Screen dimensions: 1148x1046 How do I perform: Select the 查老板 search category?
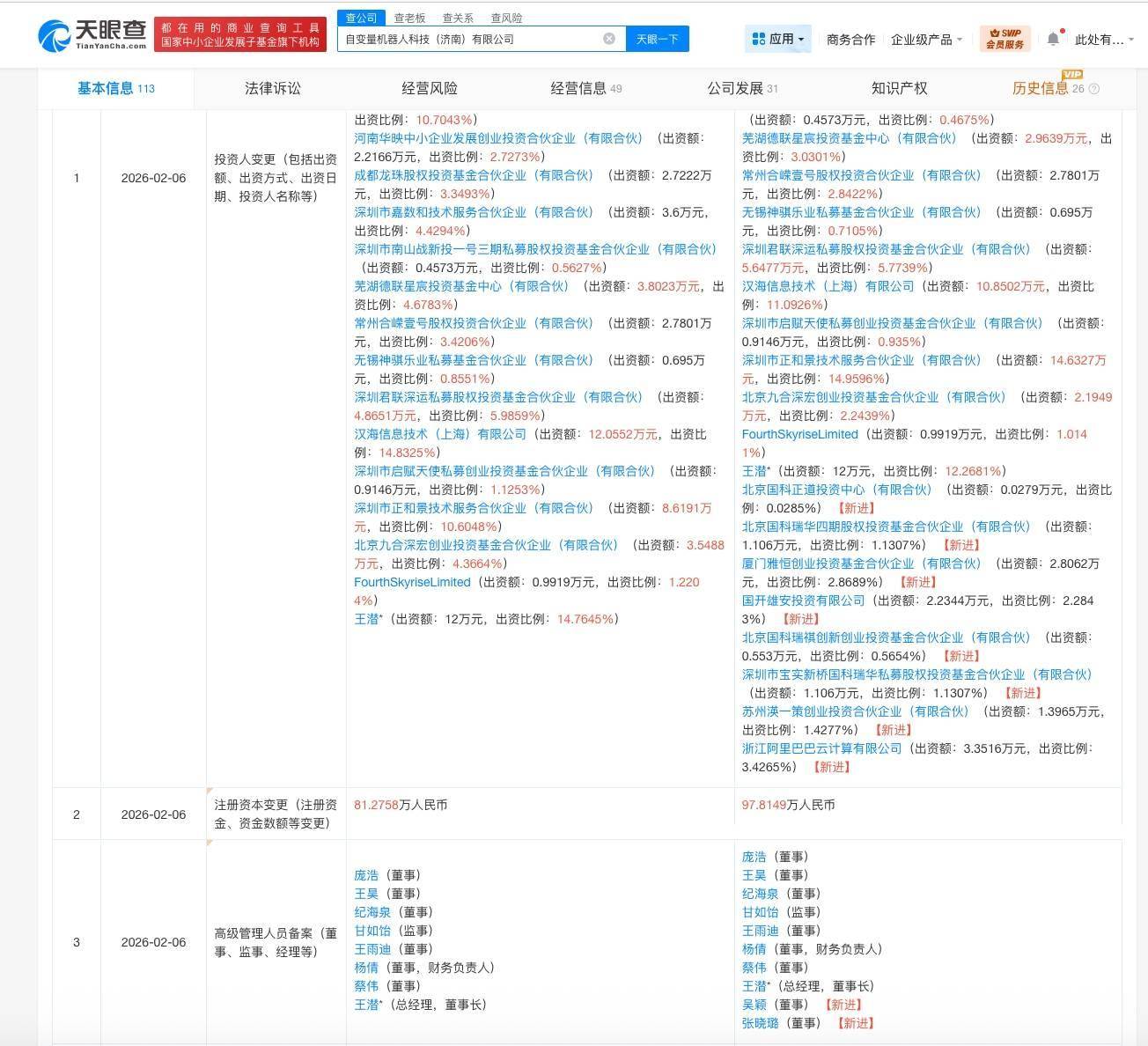click(407, 17)
